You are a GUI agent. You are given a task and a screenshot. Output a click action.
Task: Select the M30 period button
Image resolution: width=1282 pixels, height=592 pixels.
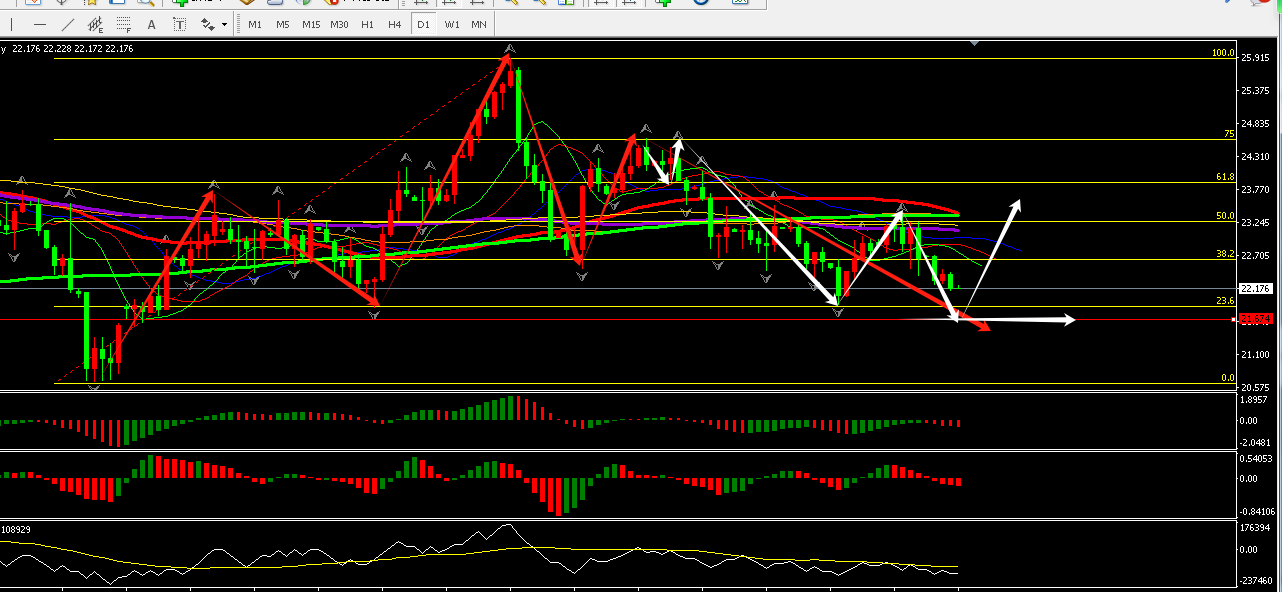tap(339, 24)
